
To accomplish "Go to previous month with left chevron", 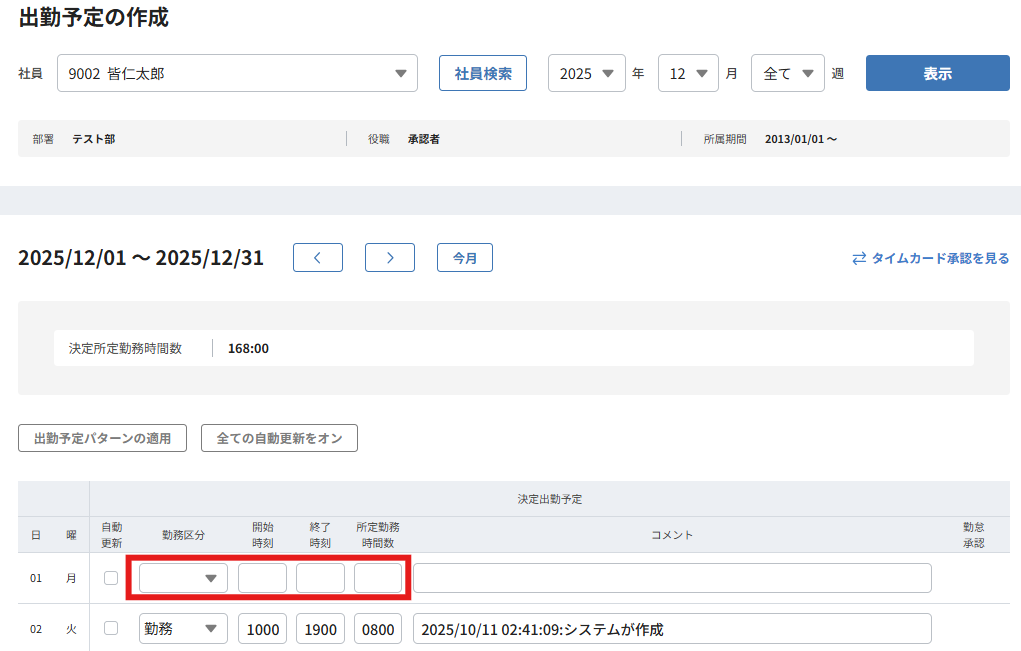I will (318, 258).
